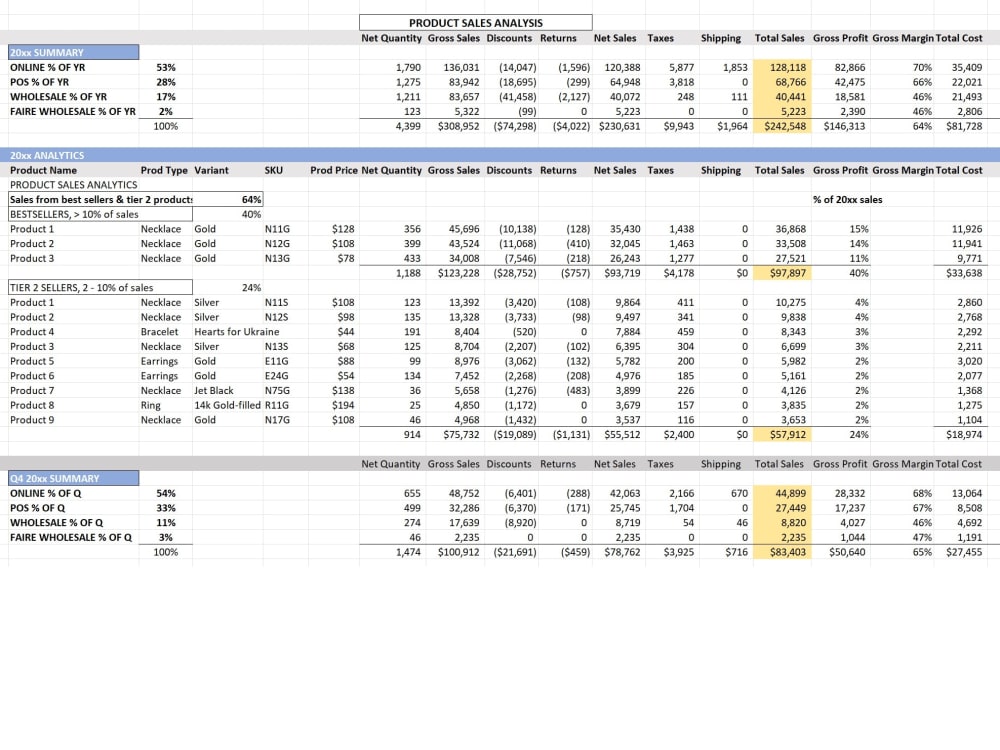Click SKU cell E24G
Viewport: 1000px width, 750px height.
276,375
